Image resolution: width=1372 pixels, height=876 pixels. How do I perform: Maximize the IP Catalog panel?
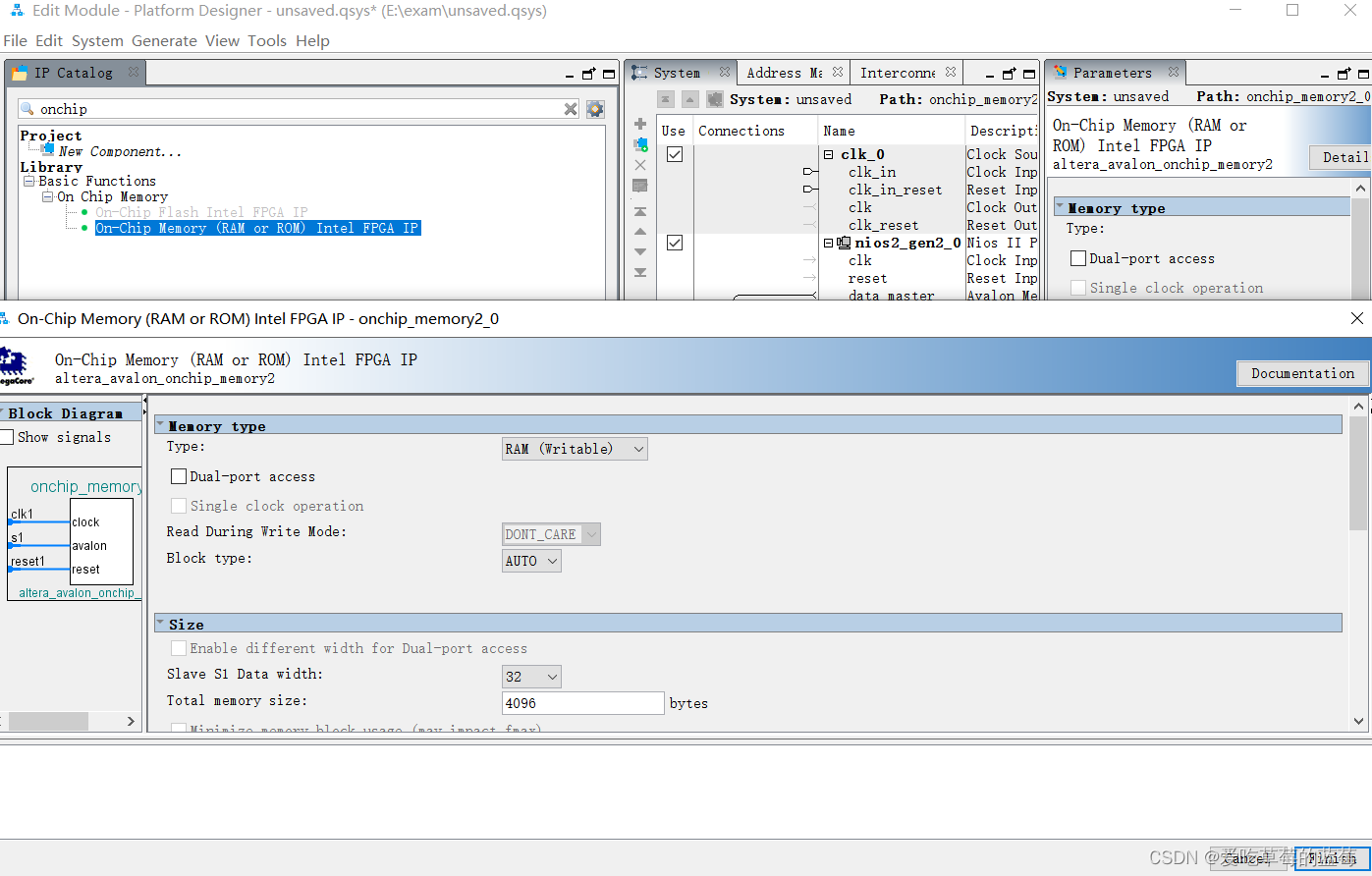[608, 74]
